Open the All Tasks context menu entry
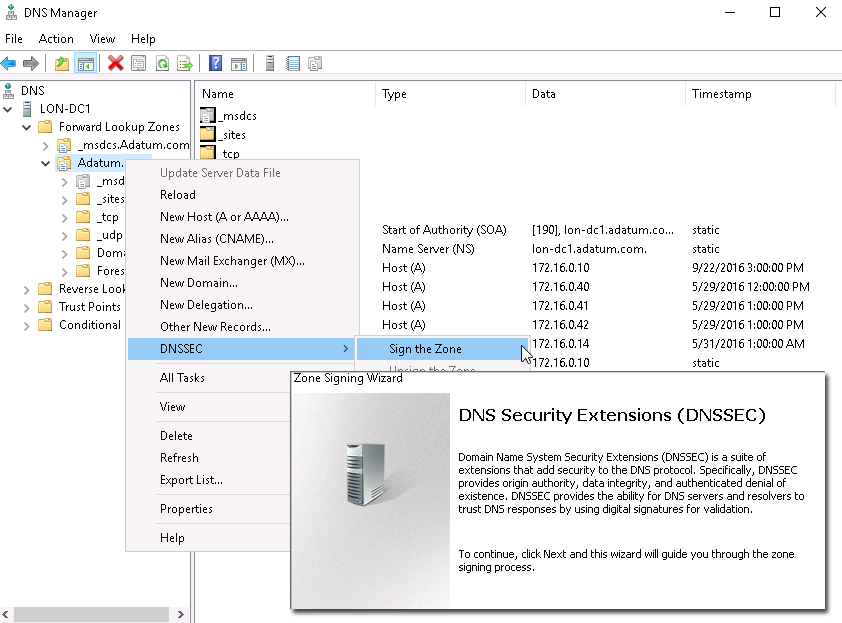This screenshot has height=623, width=842. (209, 378)
